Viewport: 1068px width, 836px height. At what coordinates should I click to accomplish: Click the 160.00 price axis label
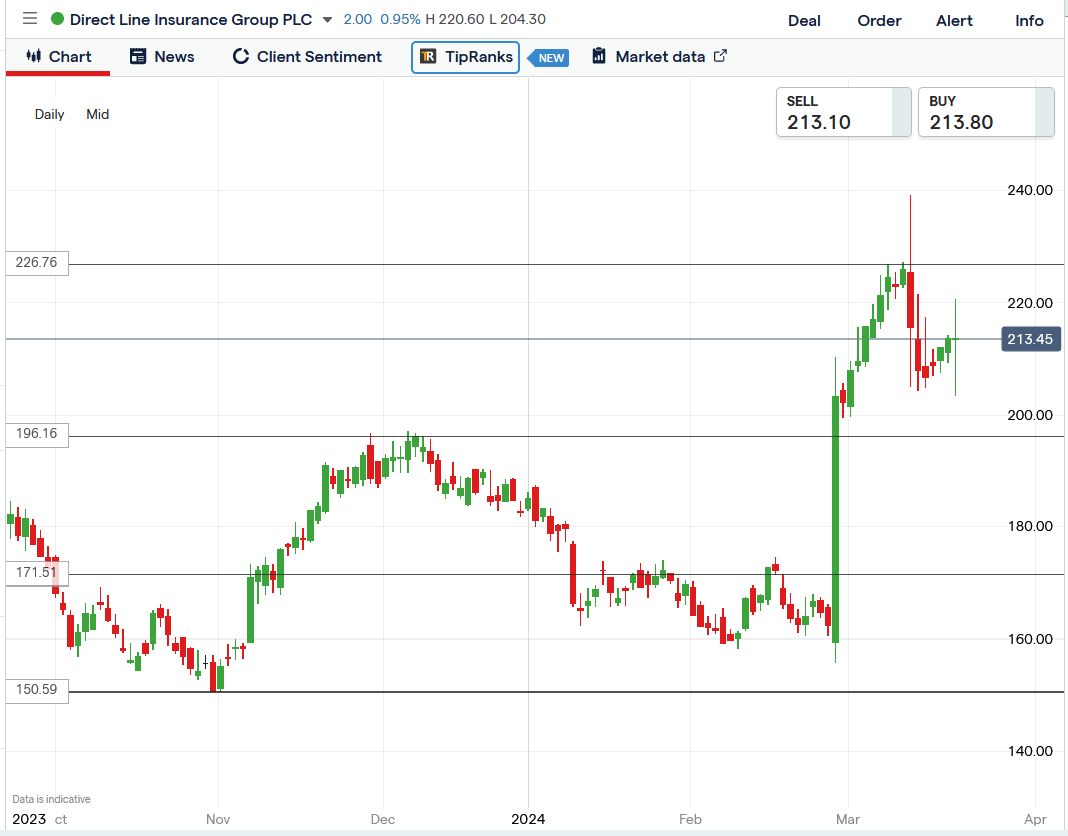1030,639
